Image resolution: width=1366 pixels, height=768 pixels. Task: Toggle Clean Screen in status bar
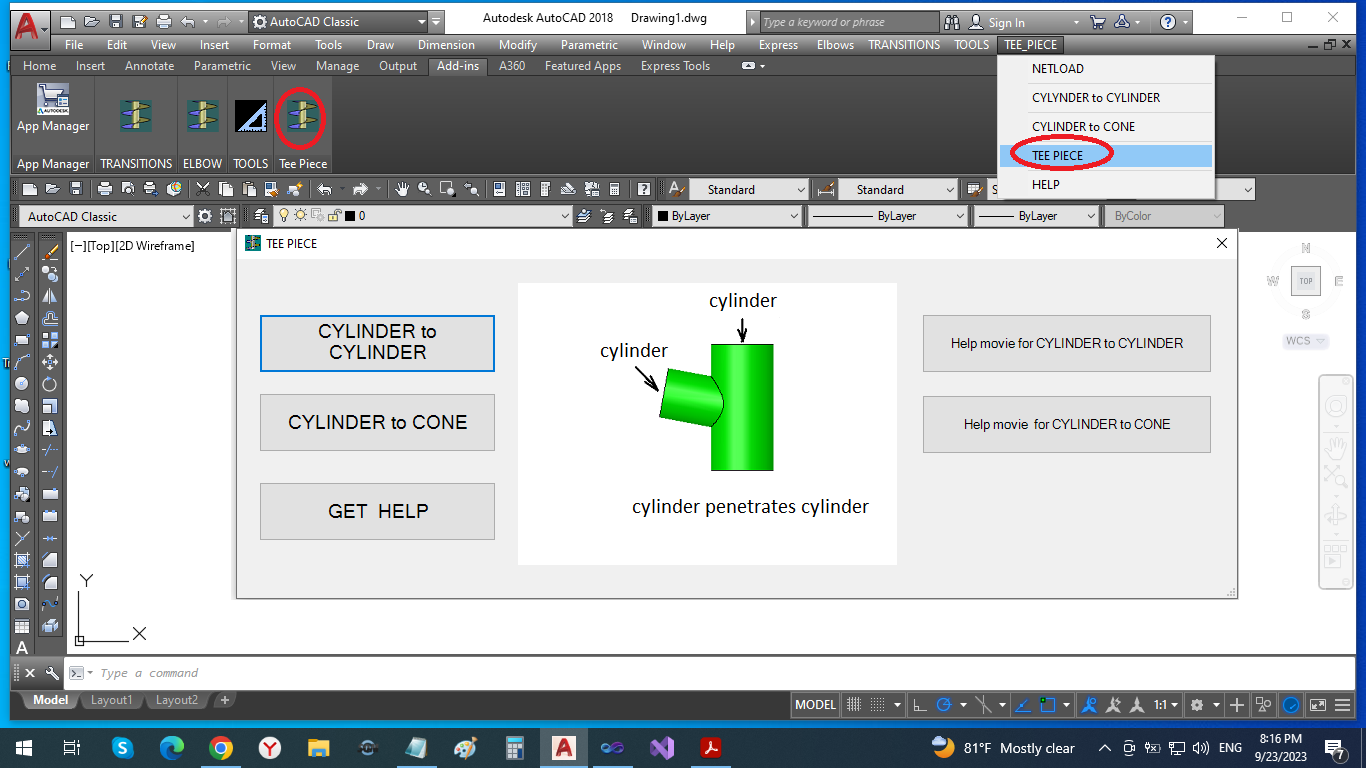click(x=1317, y=705)
